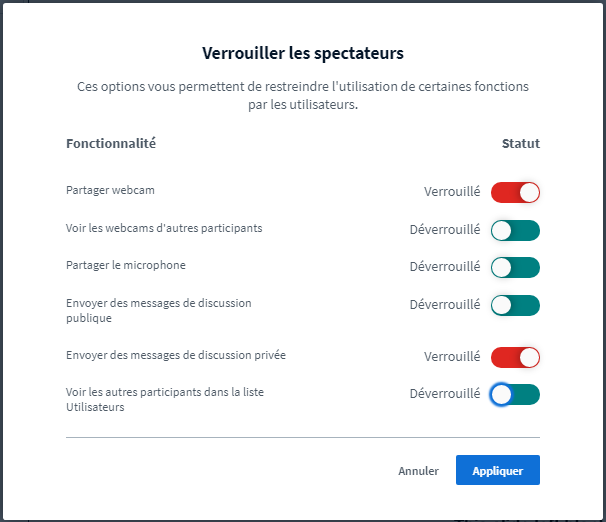Select the 'Partager le microphone' label
The height and width of the screenshot is (522, 606).
point(126,265)
